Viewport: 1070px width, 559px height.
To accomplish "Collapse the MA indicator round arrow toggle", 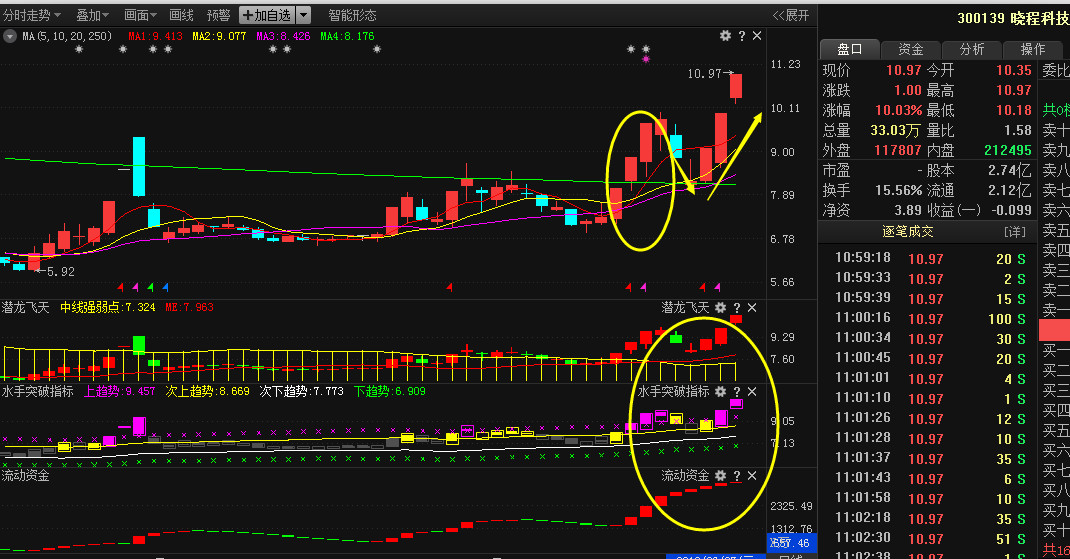I will click(x=10, y=36).
